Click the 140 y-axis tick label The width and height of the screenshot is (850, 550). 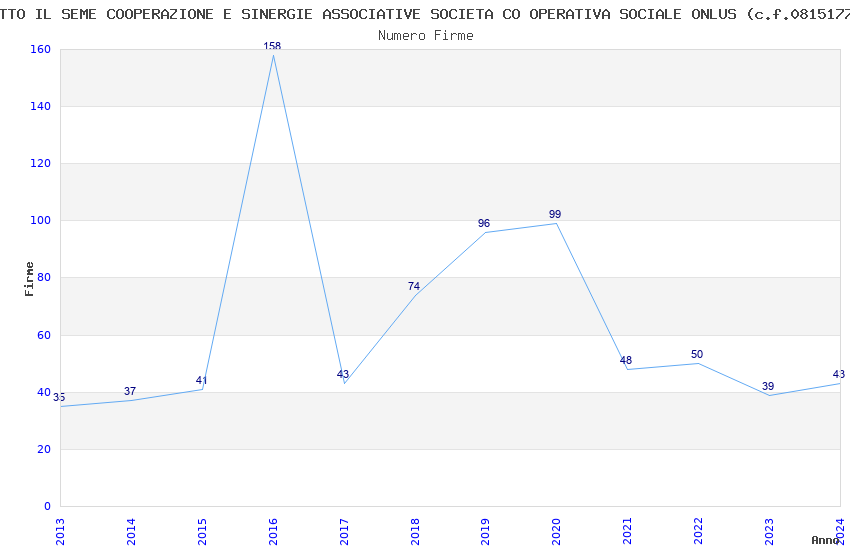tap(40, 106)
